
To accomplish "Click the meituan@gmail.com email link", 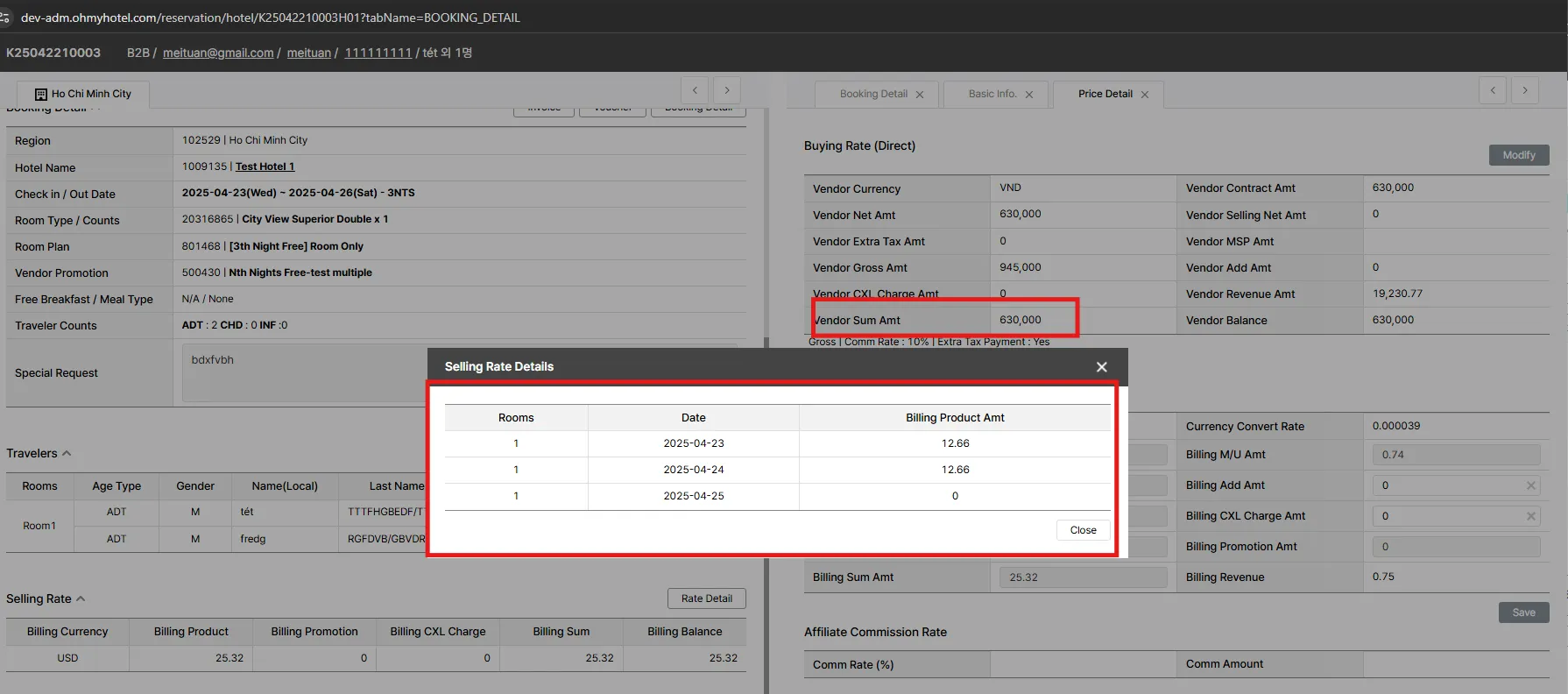I will point(218,53).
